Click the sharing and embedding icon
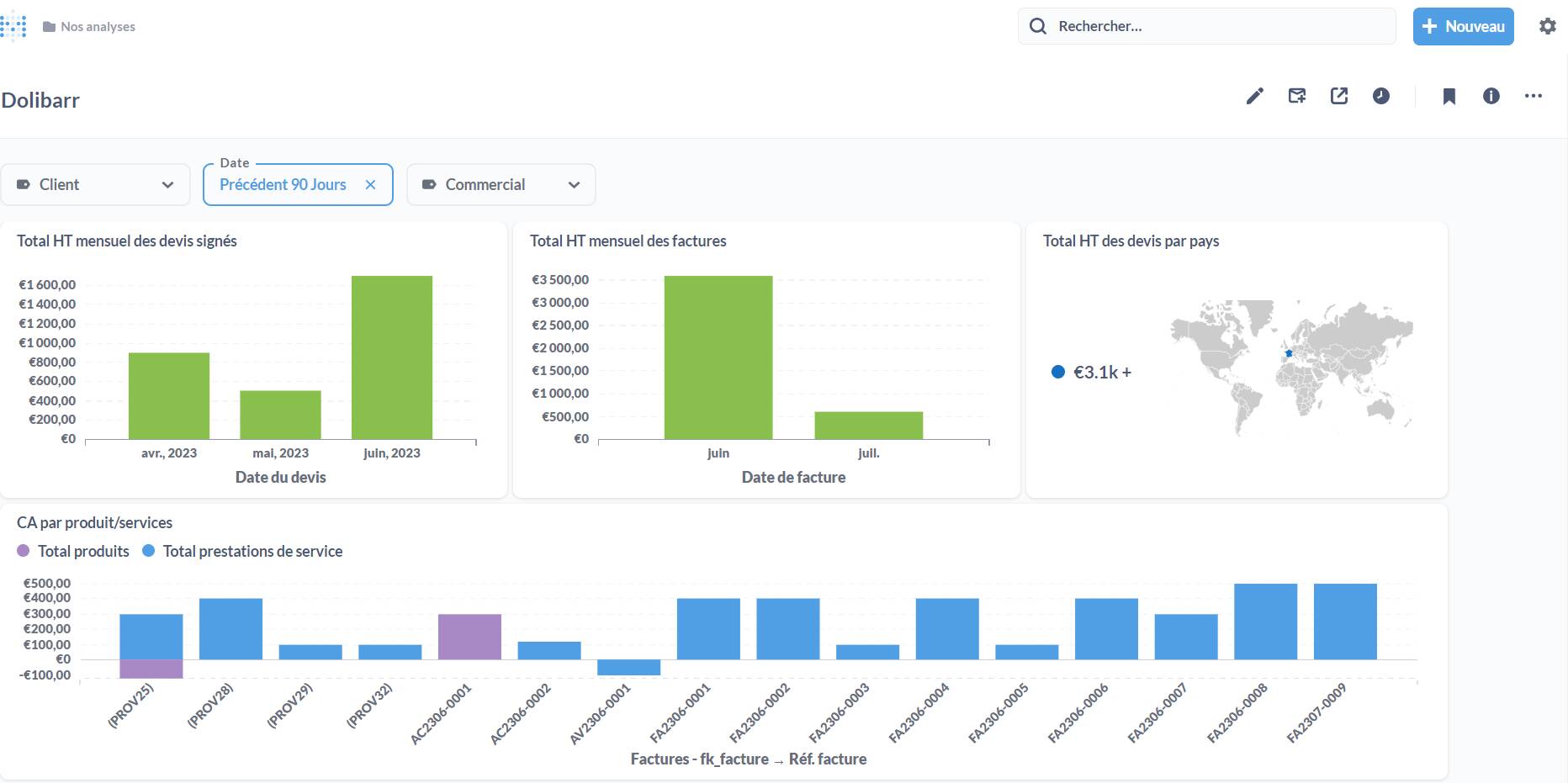 [x=1338, y=96]
